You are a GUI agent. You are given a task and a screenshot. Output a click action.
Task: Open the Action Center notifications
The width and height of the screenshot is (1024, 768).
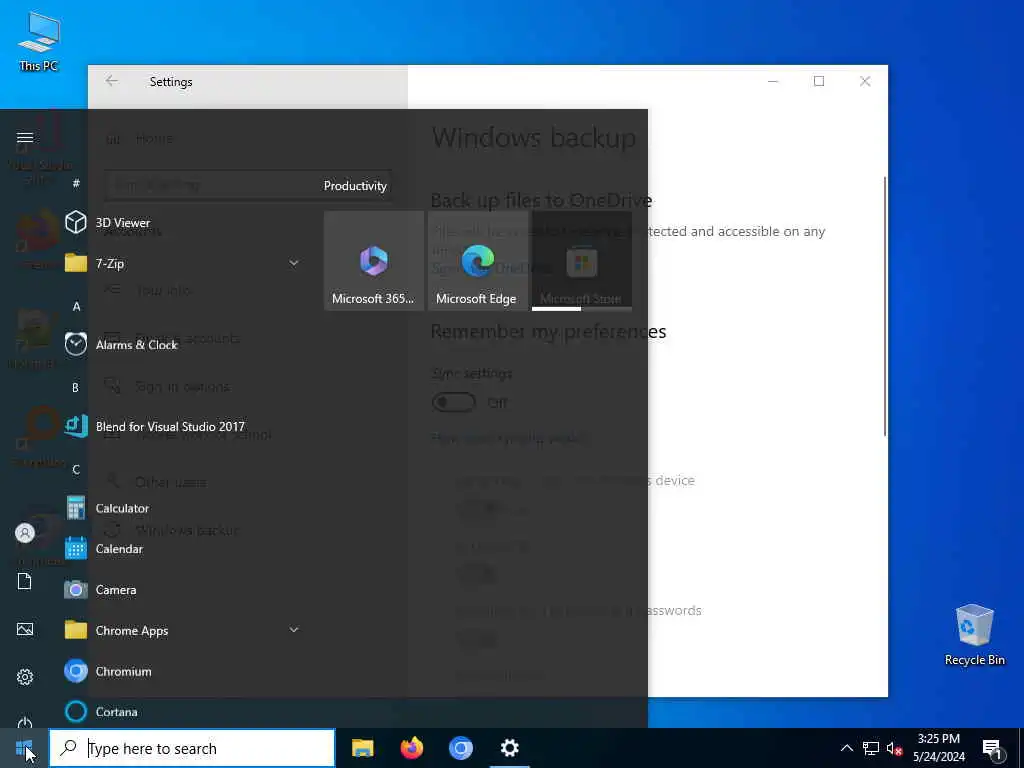pos(991,749)
